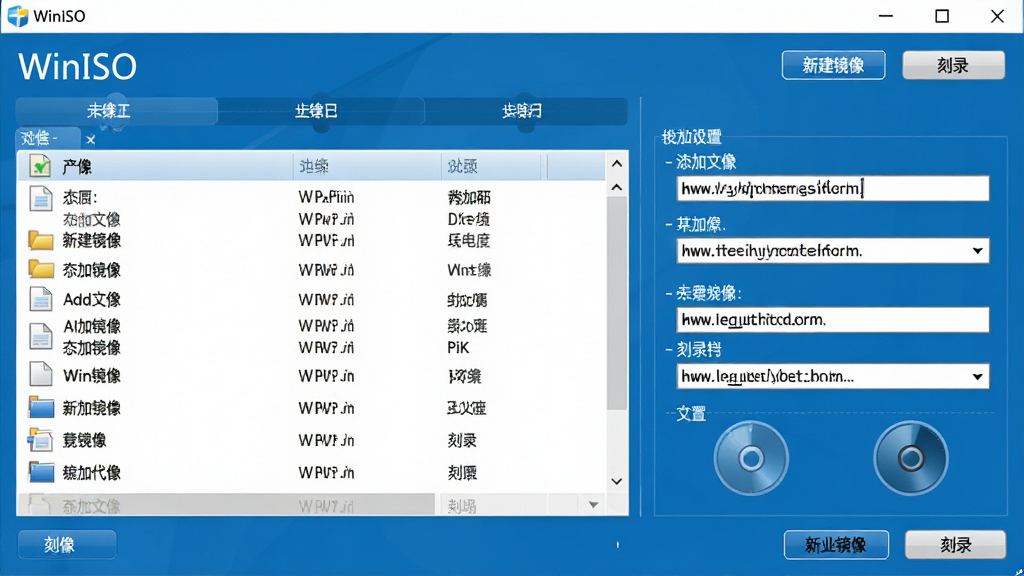Switch to the first tab 未缘正

(116, 111)
